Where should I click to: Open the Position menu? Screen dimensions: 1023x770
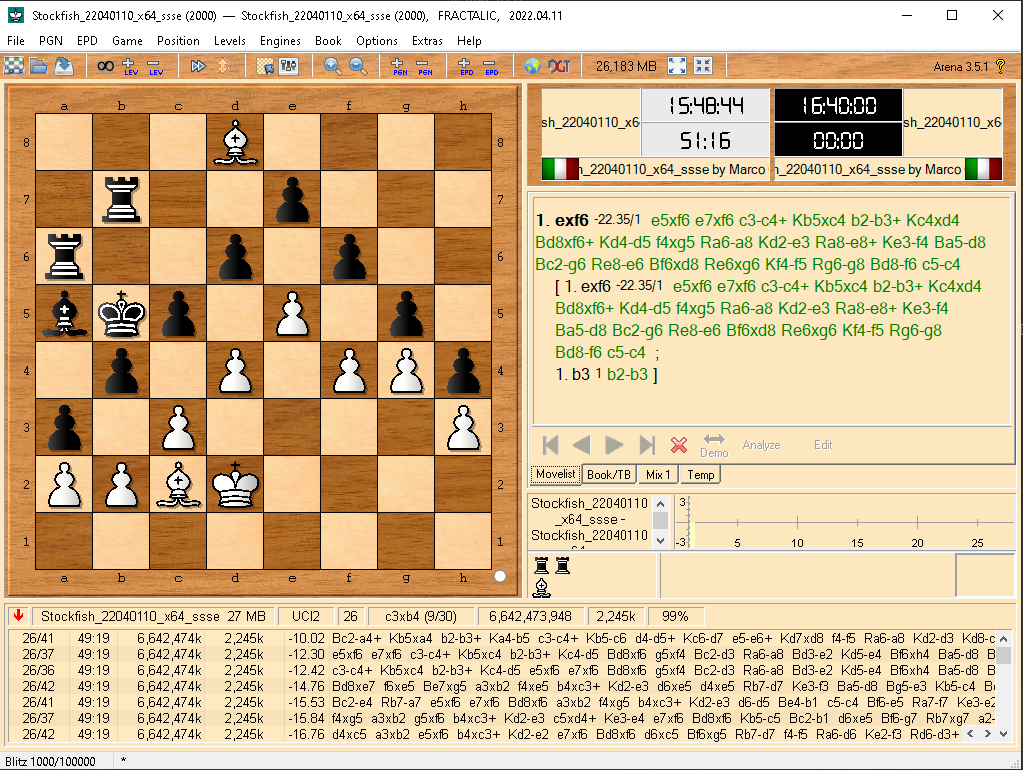178,40
